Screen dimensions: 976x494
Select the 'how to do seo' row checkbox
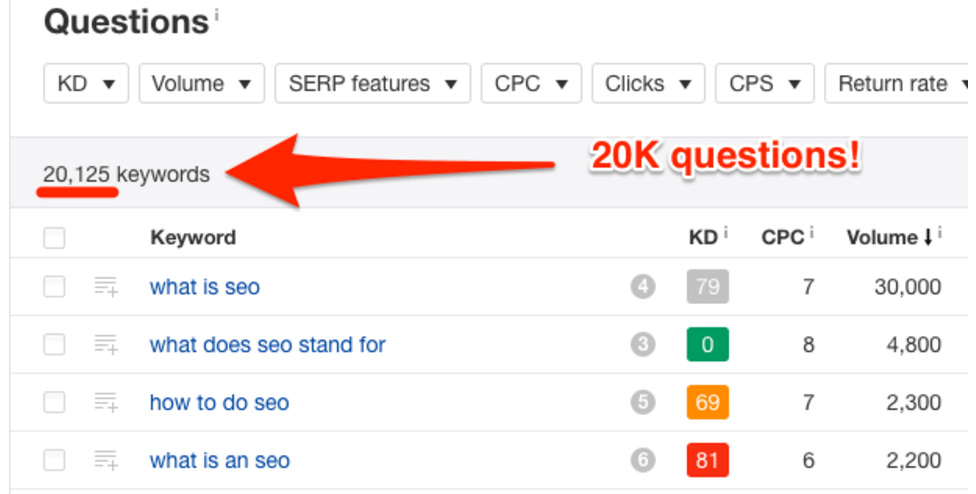point(54,403)
